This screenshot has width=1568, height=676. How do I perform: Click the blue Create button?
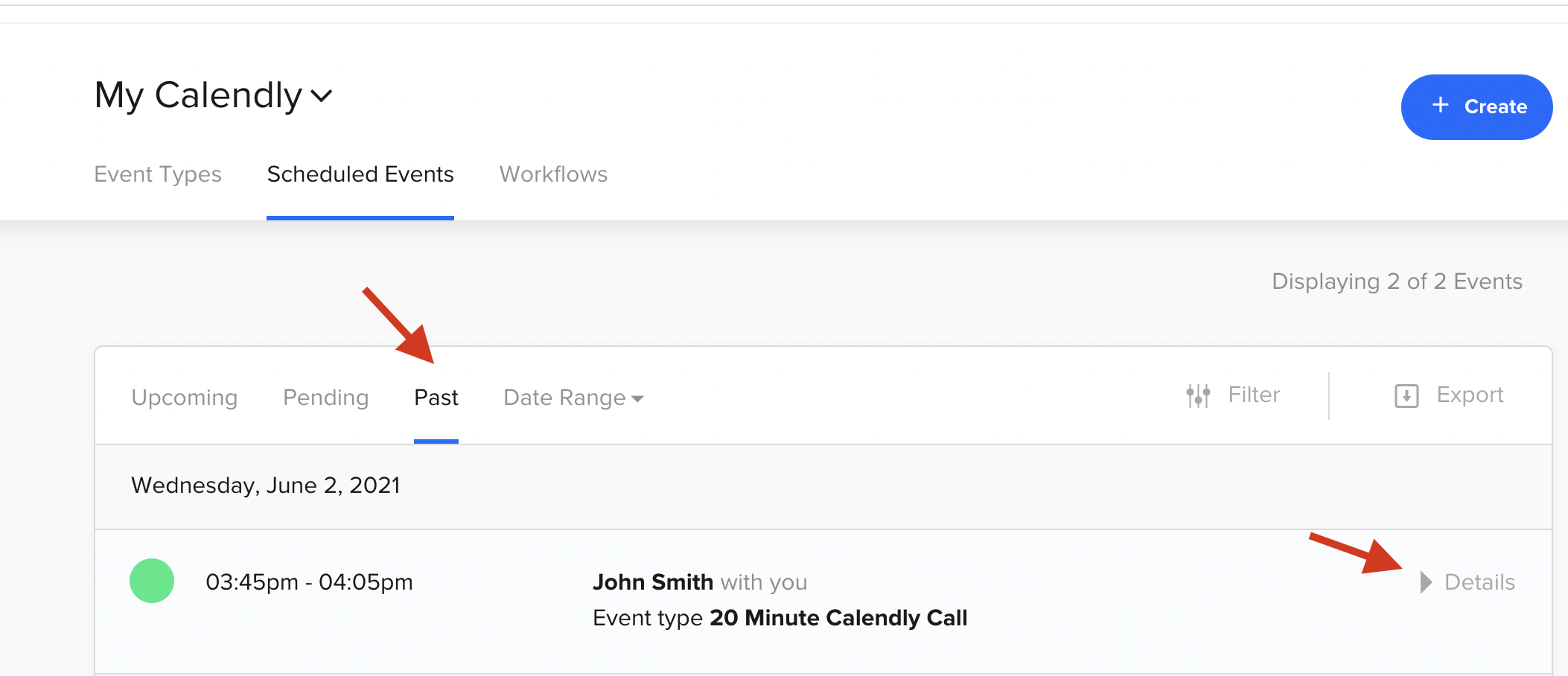point(1476,106)
